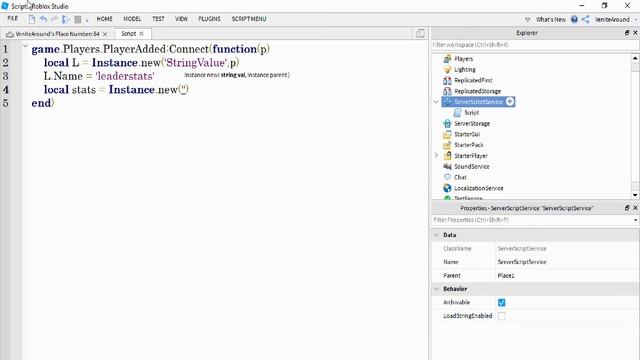Screen dimensions: 640x360
Task: Open the Help question mark icon
Action: pyautogui.click(x=574, y=19)
